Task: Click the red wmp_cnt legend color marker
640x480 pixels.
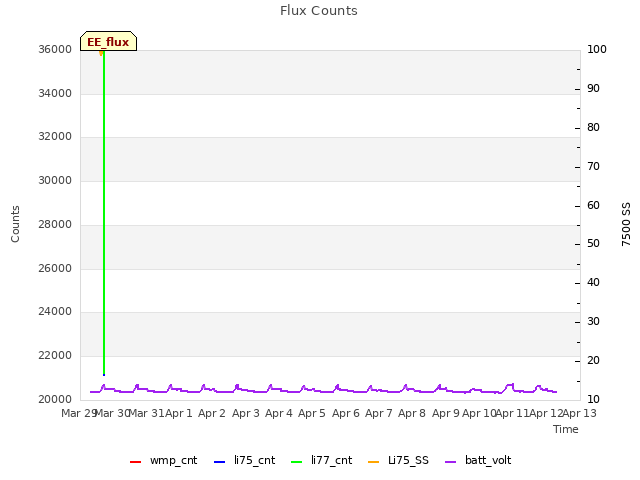Action: (x=135, y=462)
